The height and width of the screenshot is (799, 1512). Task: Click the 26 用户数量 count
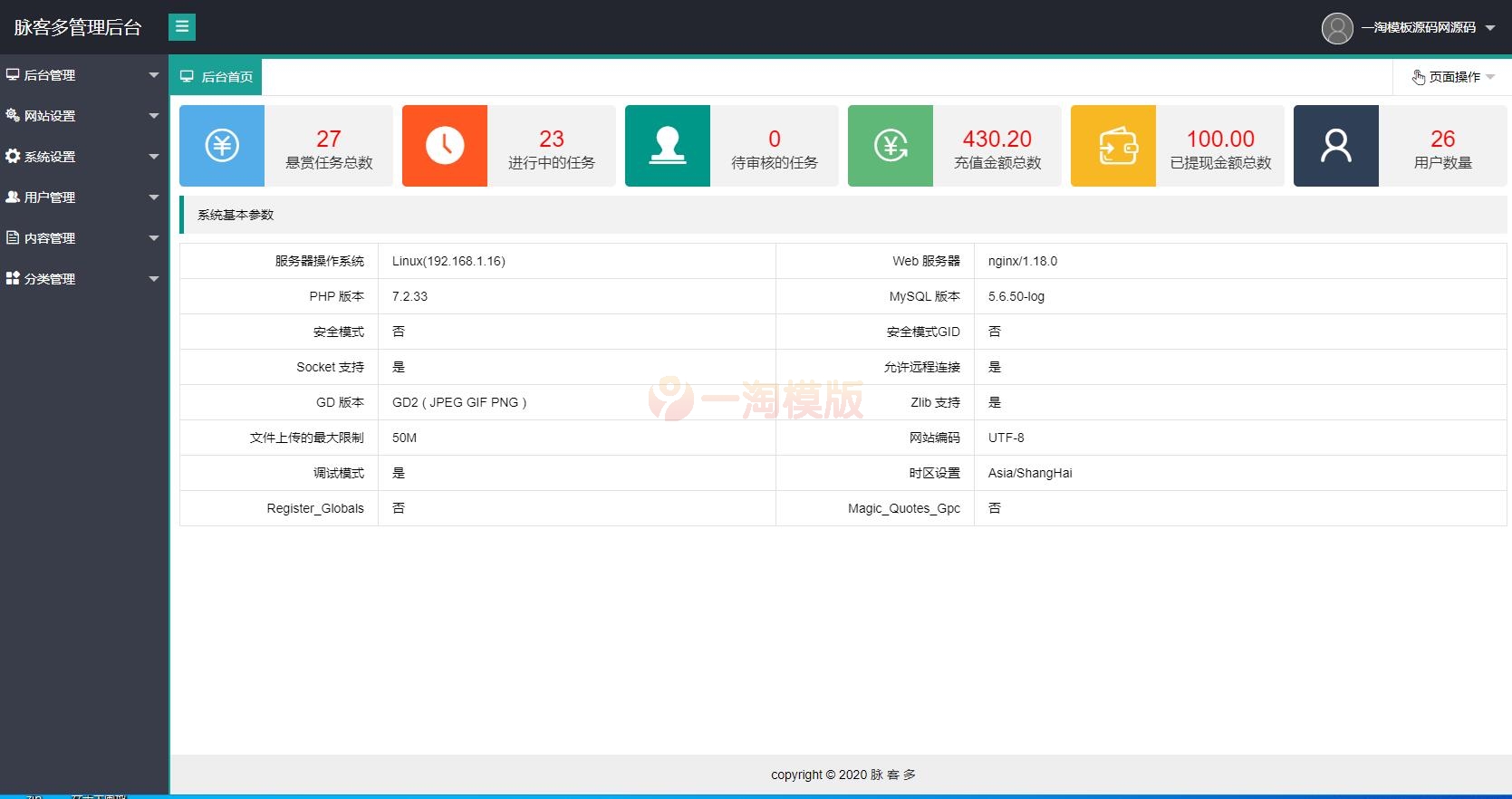click(x=1443, y=139)
